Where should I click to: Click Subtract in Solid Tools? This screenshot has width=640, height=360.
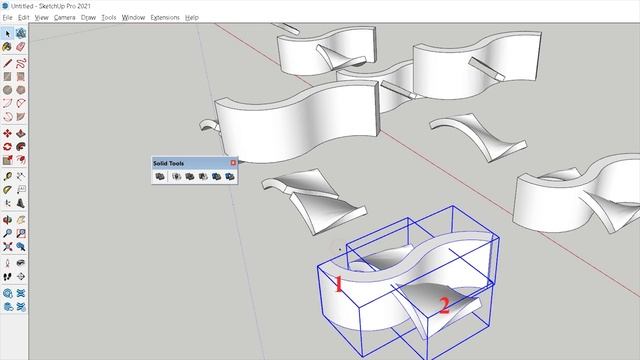coord(203,176)
